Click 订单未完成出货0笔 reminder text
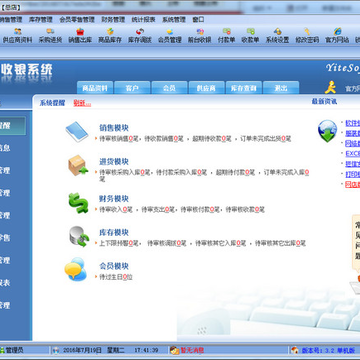 coord(266,139)
